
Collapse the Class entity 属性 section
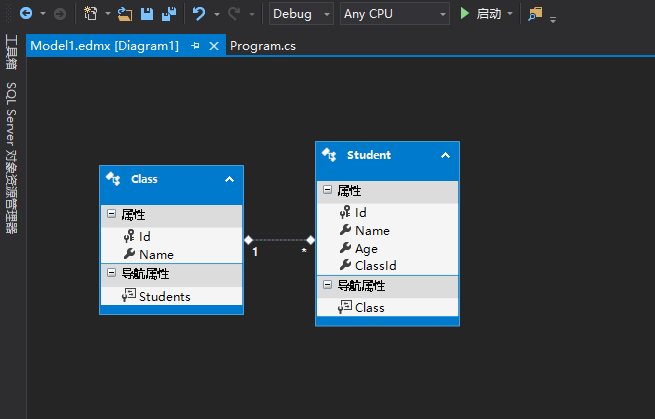(x=111, y=214)
